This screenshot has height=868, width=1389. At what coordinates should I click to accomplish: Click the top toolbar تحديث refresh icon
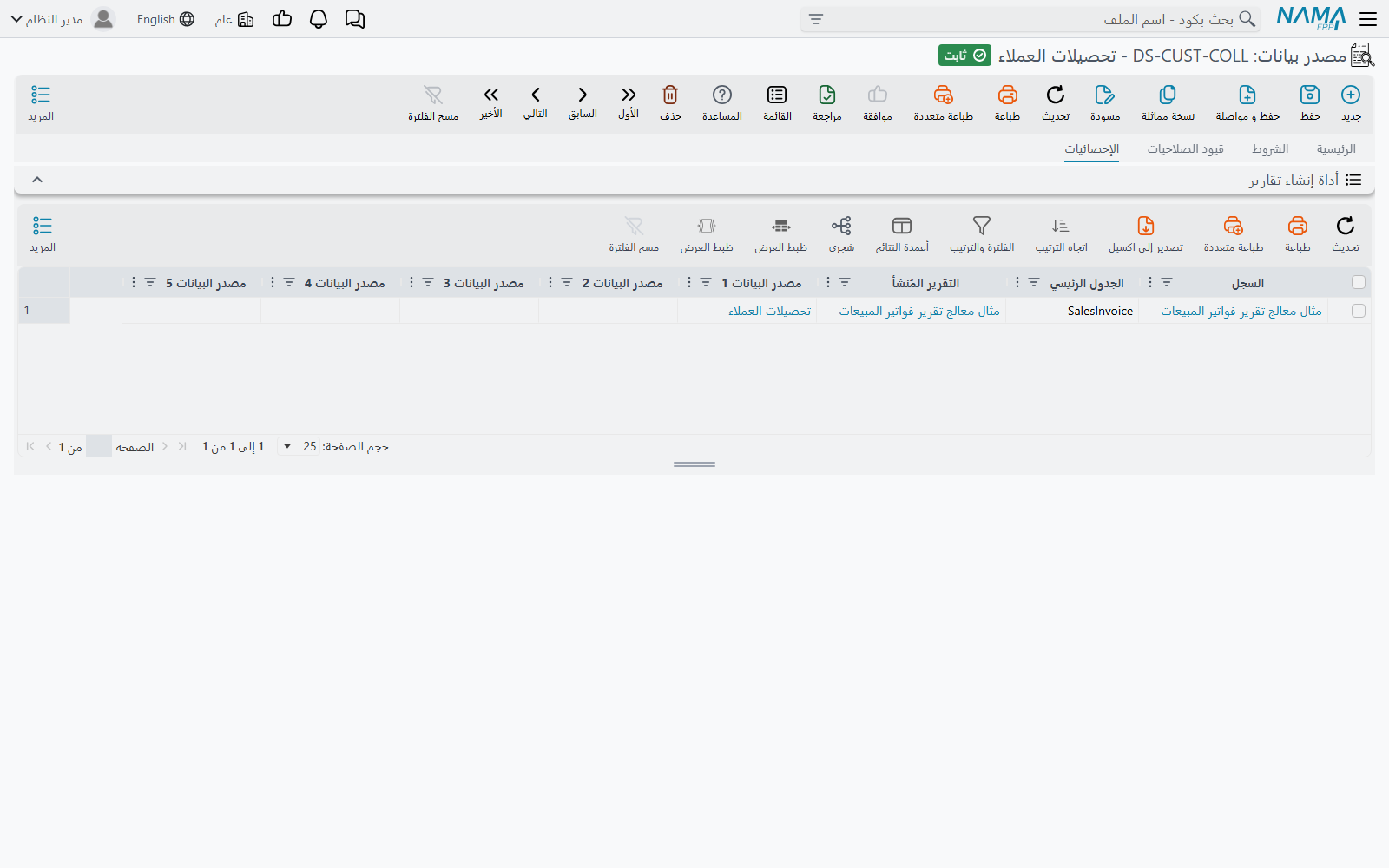(1056, 95)
